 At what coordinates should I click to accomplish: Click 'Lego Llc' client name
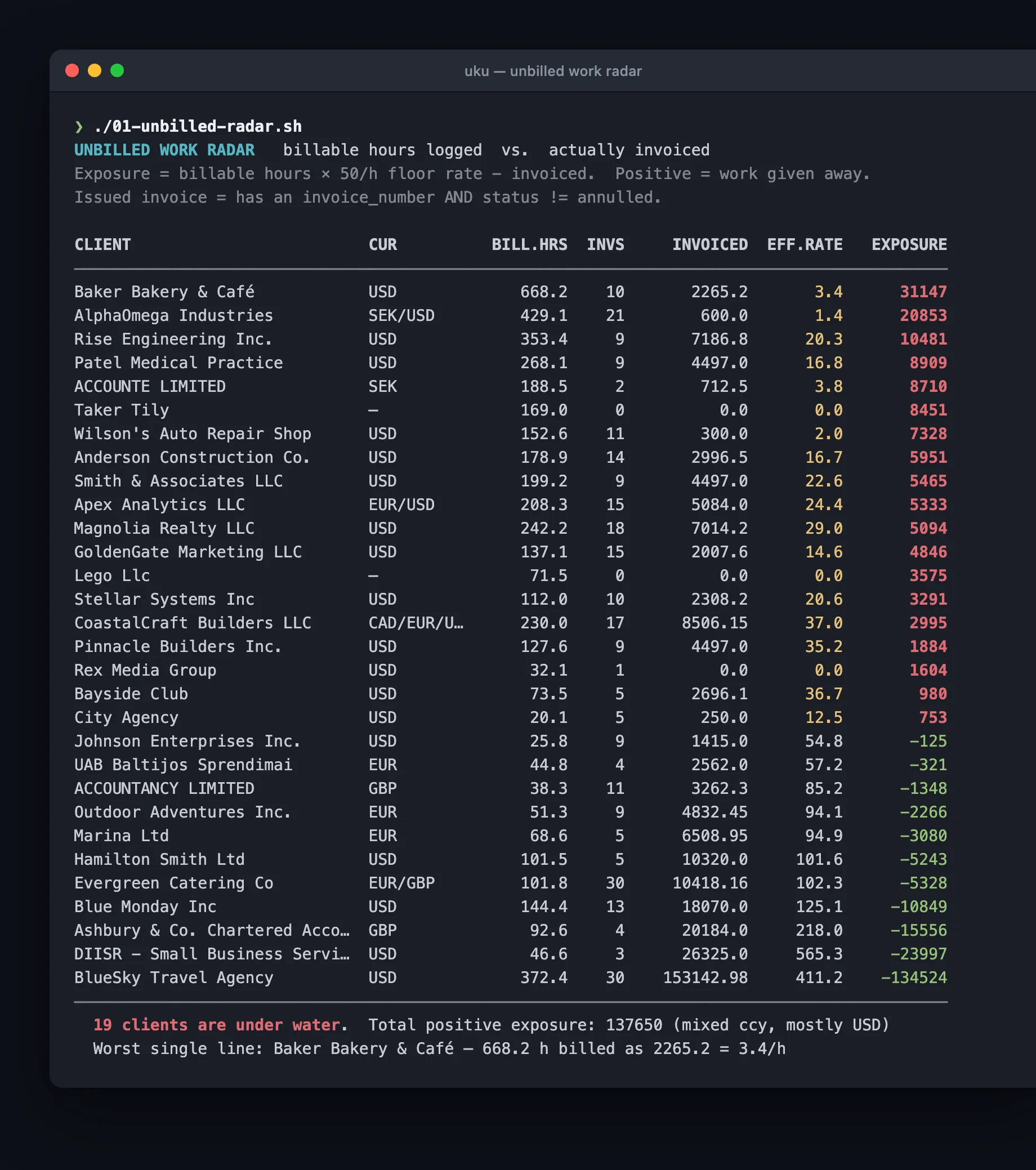(x=112, y=576)
